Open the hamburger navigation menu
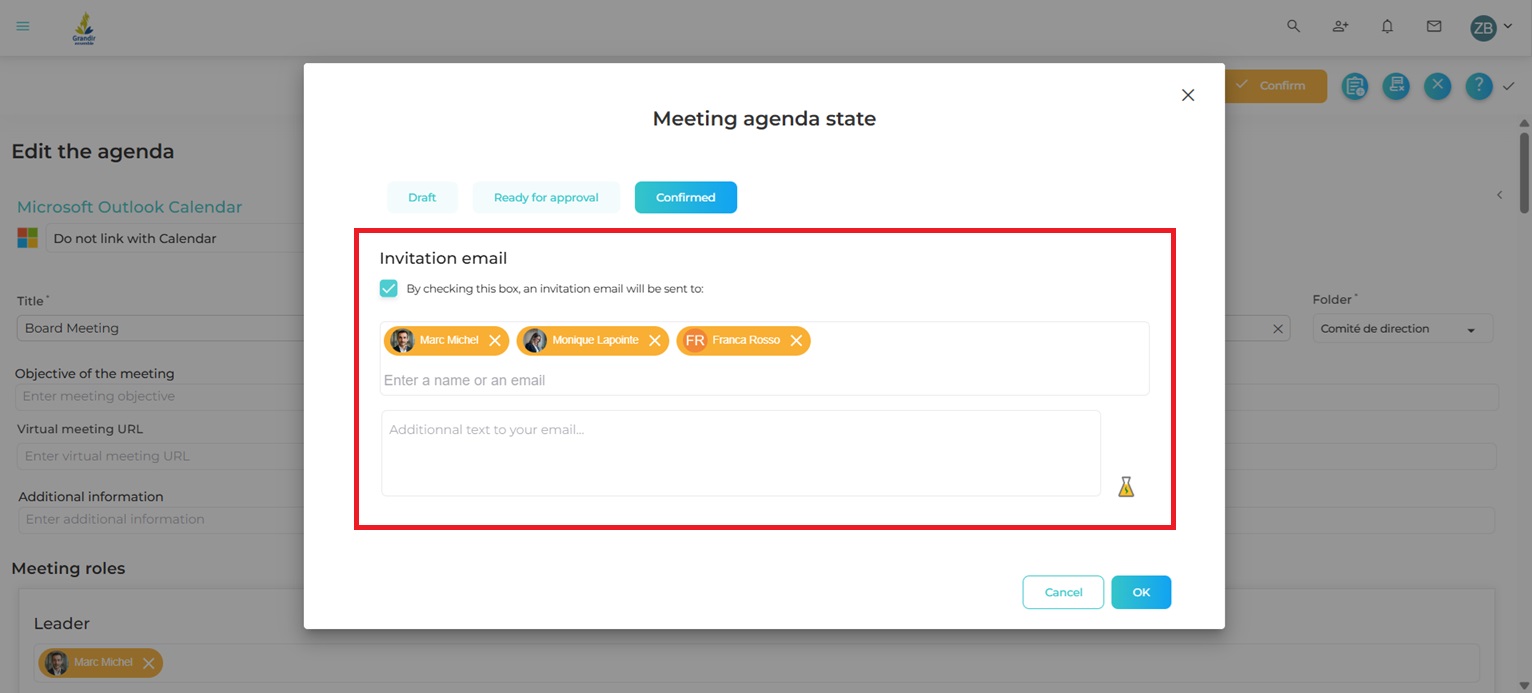The image size is (1532, 693). coord(23,27)
